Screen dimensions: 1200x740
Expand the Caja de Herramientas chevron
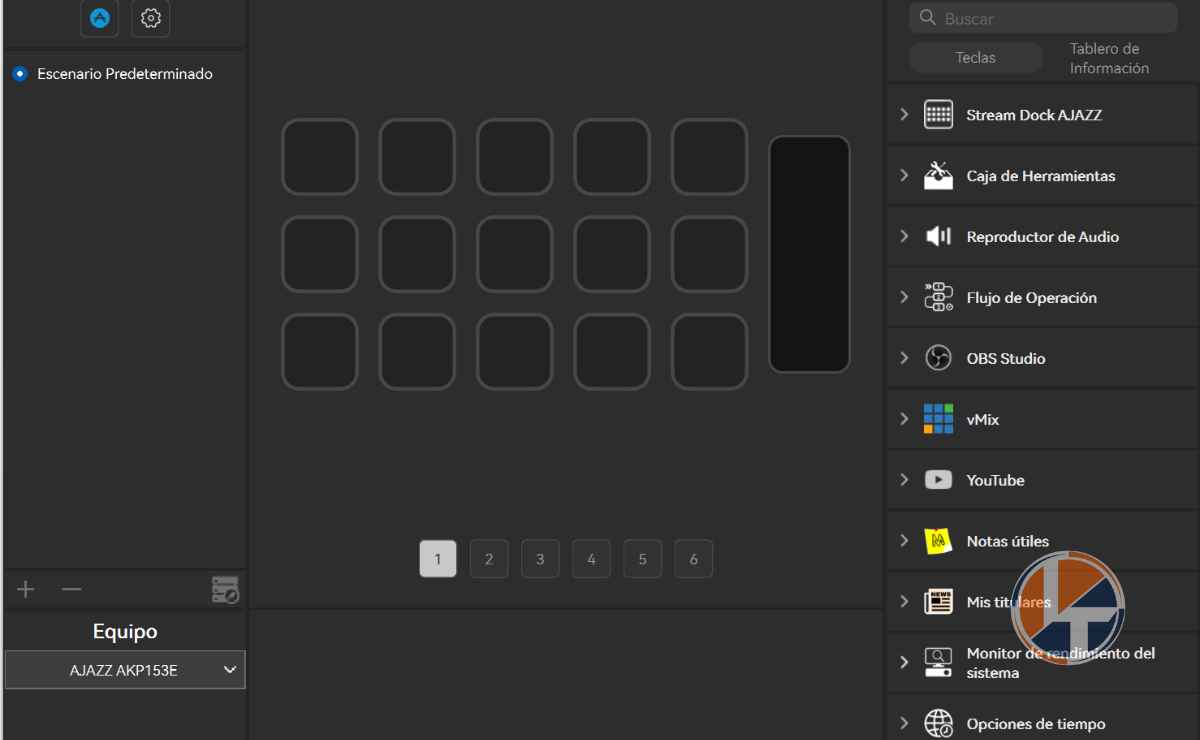pos(904,176)
